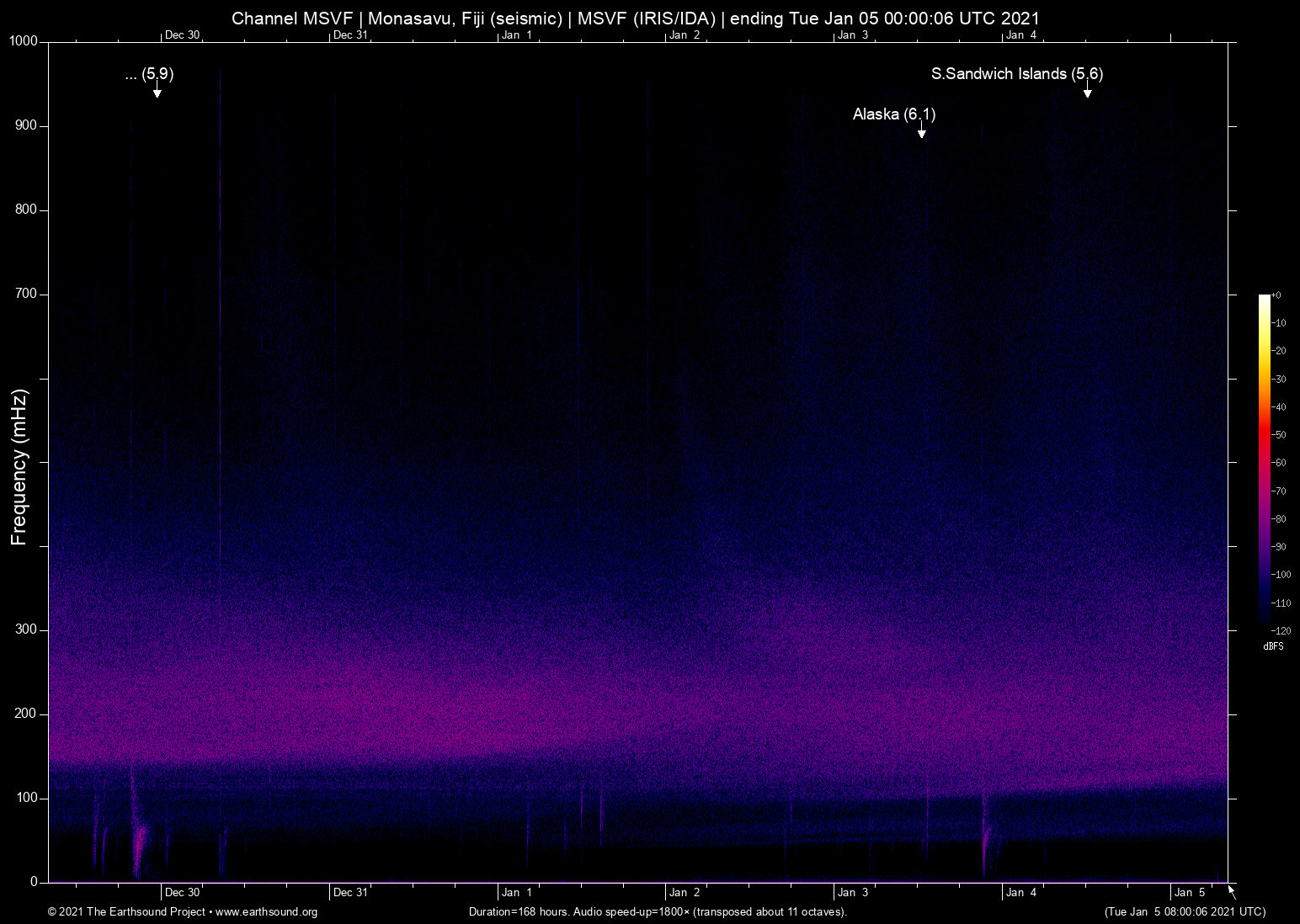This screenshot has width=1300, height=924.
Task: Click 'Jan 5' on the bottom time axis
Action: (x=1191, y=893)
